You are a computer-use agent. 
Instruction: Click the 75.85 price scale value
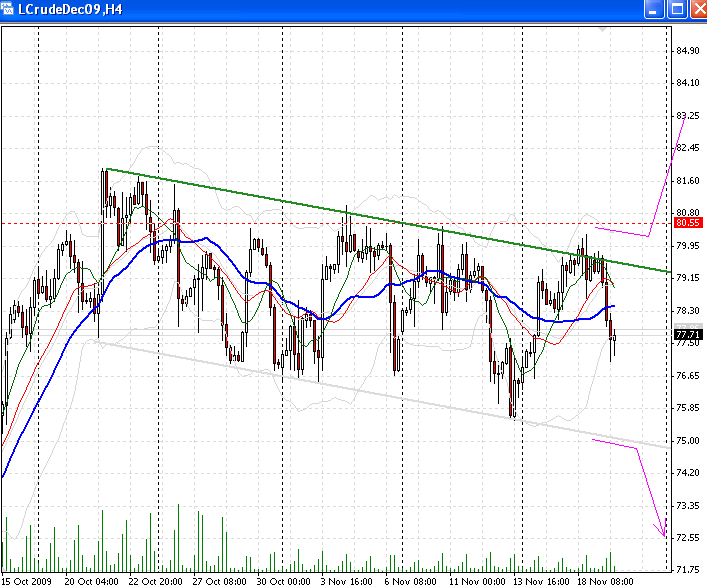tap(688, 408)
